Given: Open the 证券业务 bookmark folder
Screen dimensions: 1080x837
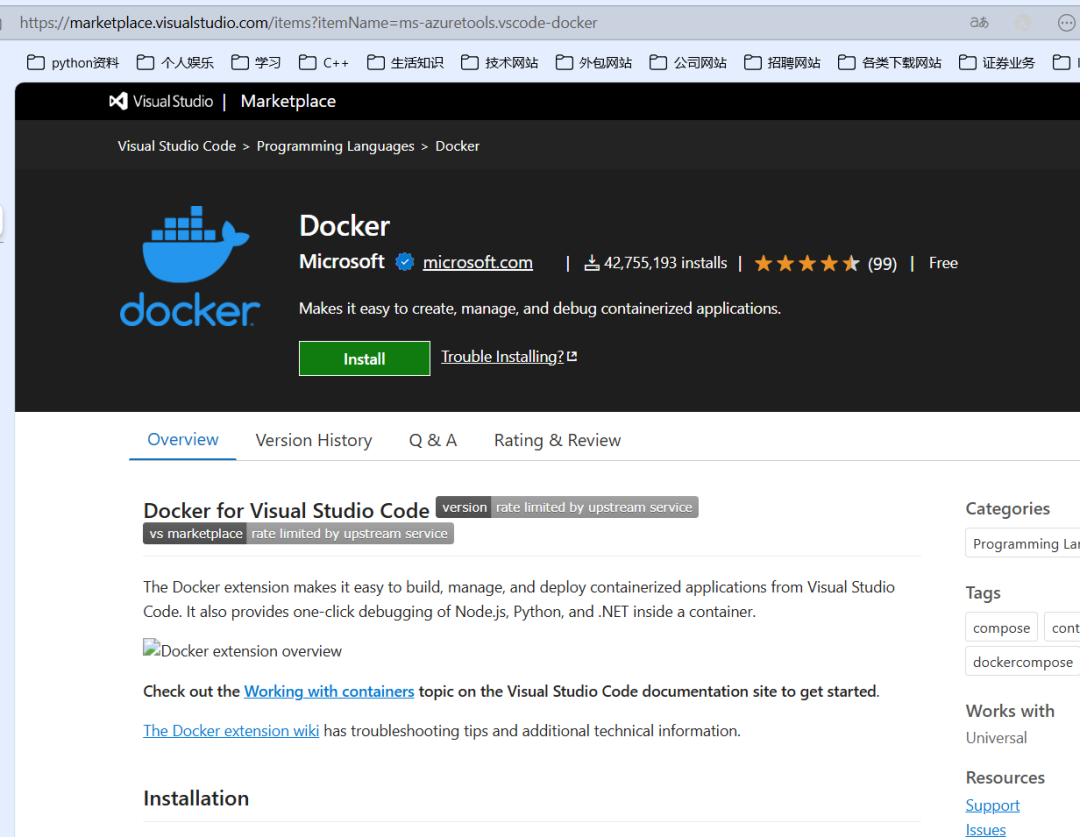Looking at the screenshot, I should click(x=997, y=63).
